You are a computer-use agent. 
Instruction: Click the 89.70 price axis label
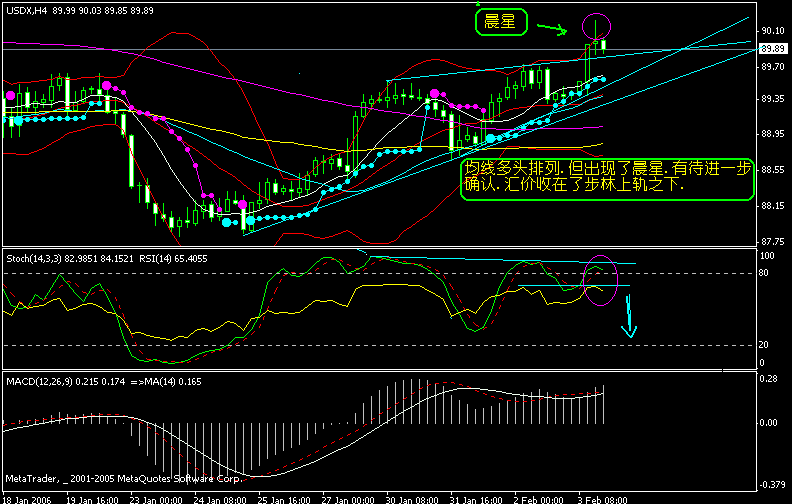[x=773, y=67]
